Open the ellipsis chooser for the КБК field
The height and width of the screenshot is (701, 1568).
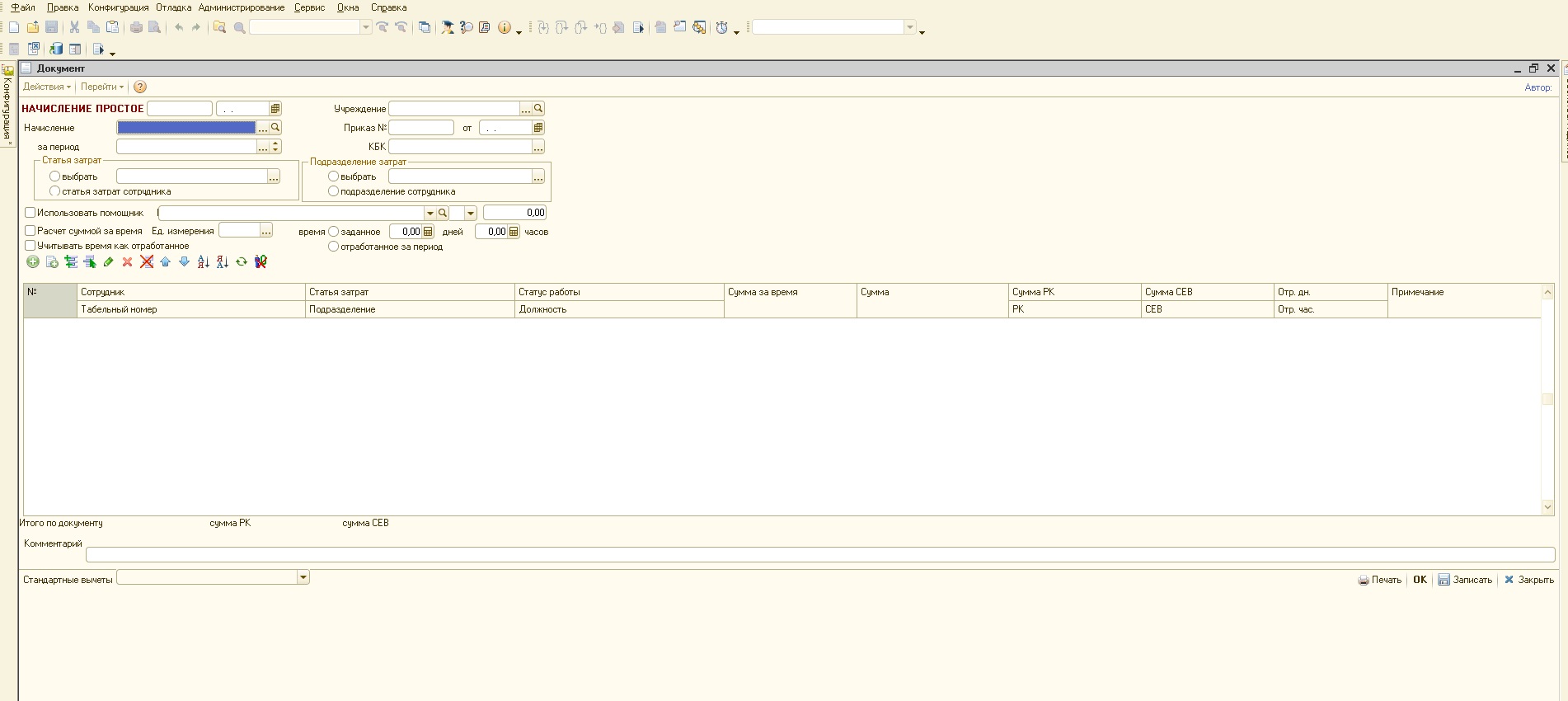[538, 147]
